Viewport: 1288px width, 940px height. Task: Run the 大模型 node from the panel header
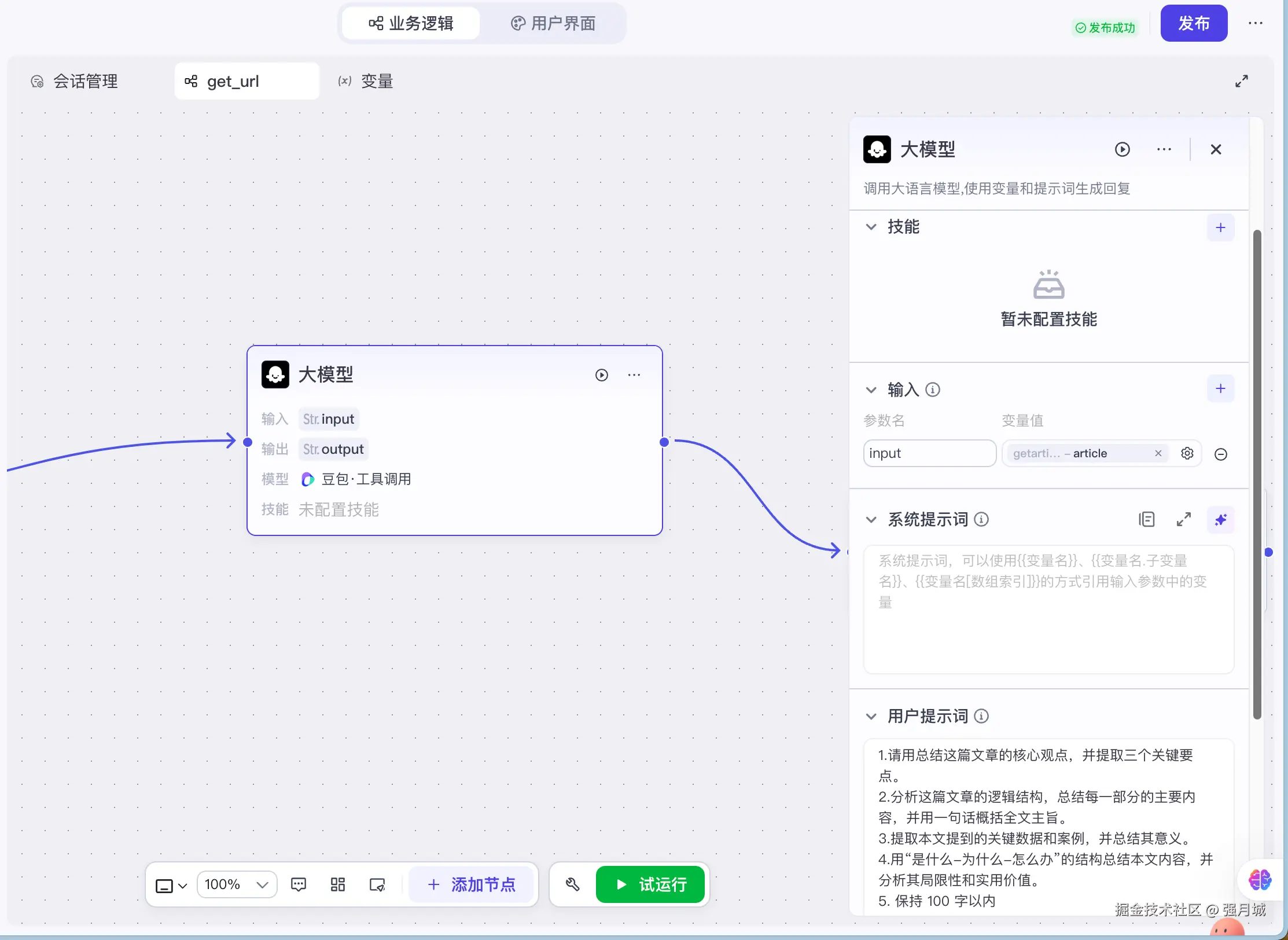click(x=1122, y=149)
